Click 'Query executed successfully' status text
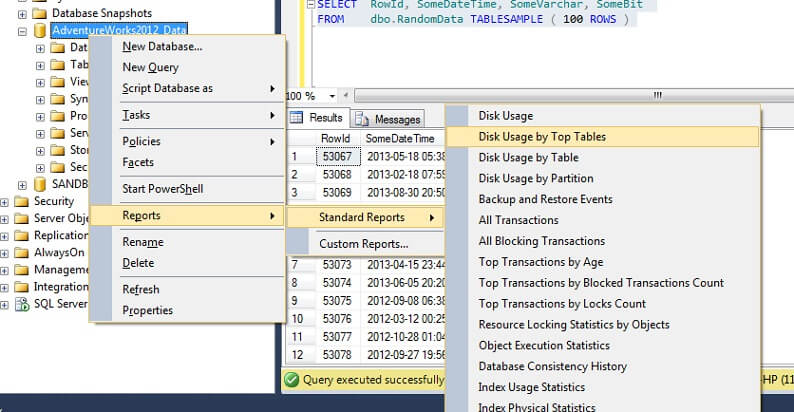Screen dimensions: 794x412 [373, 380]
